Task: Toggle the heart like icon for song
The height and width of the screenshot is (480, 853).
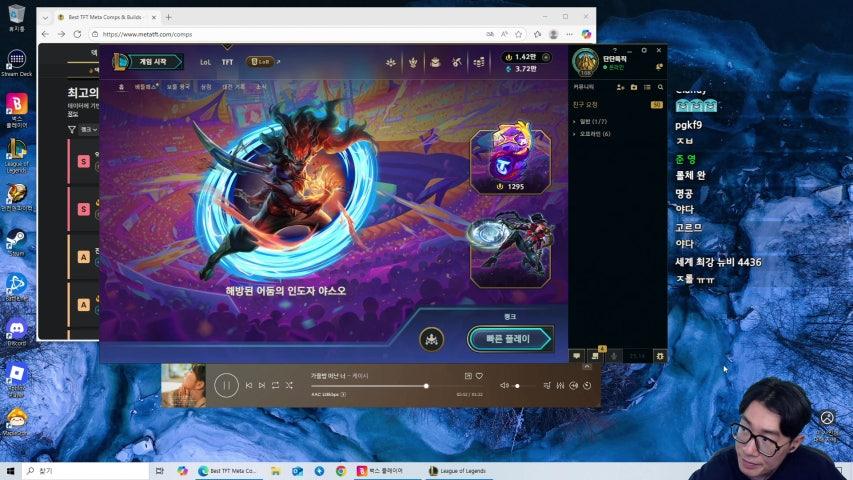Action: (479, 376)
